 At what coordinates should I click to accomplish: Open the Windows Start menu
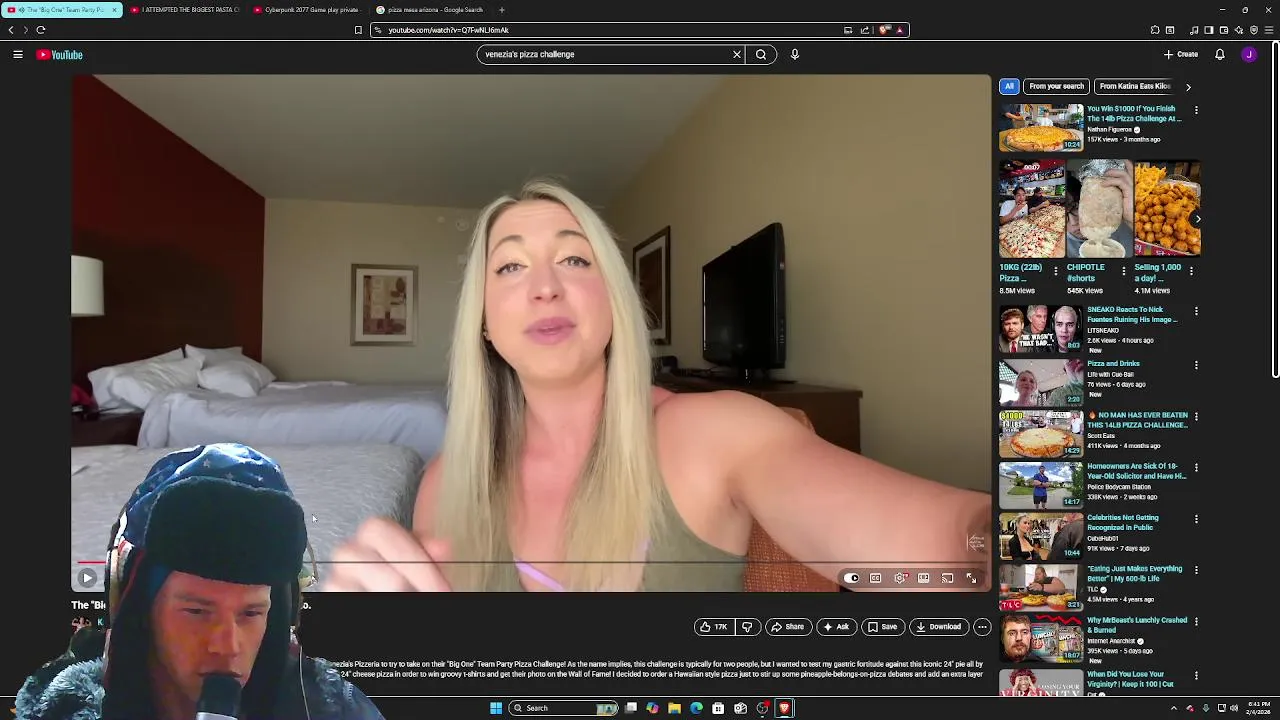coord(495,708)
